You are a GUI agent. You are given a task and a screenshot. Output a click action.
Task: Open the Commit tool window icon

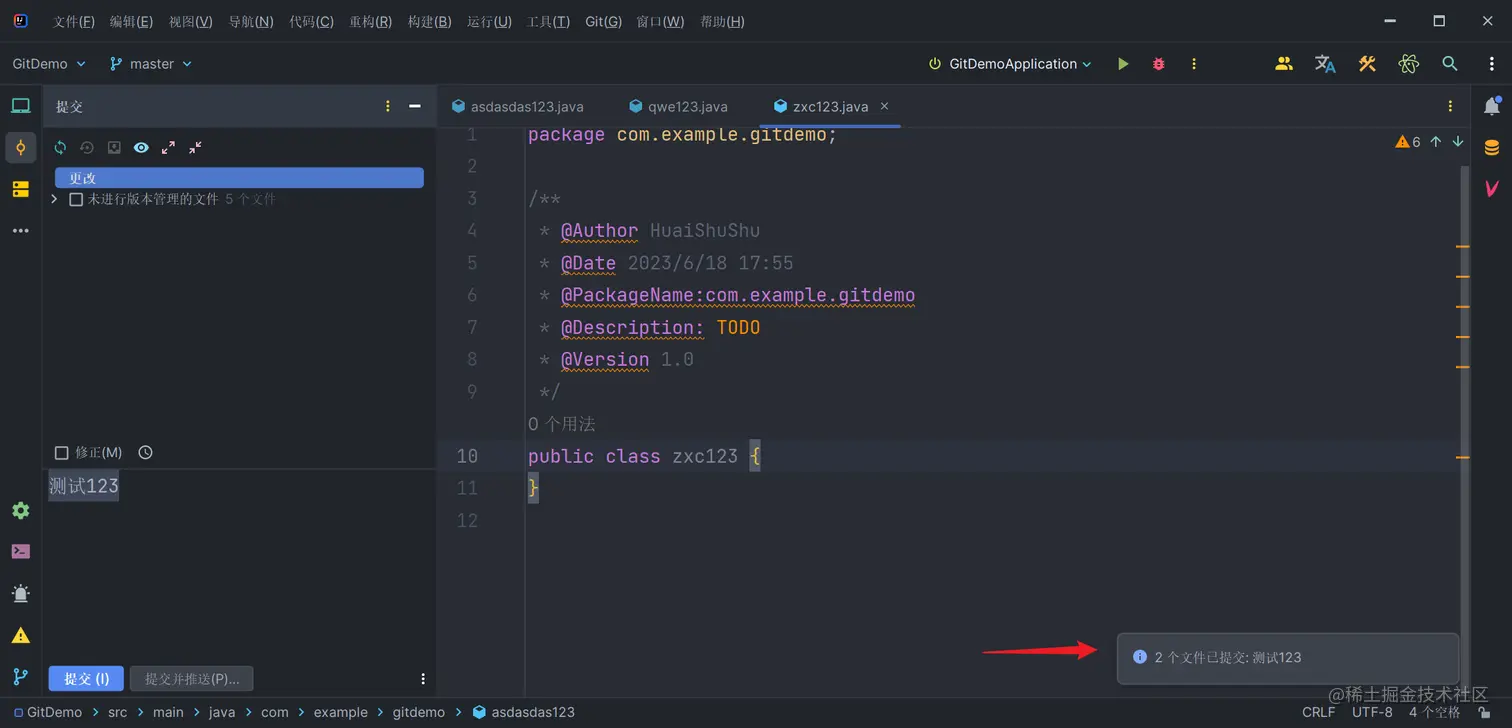tap(20, 148)
